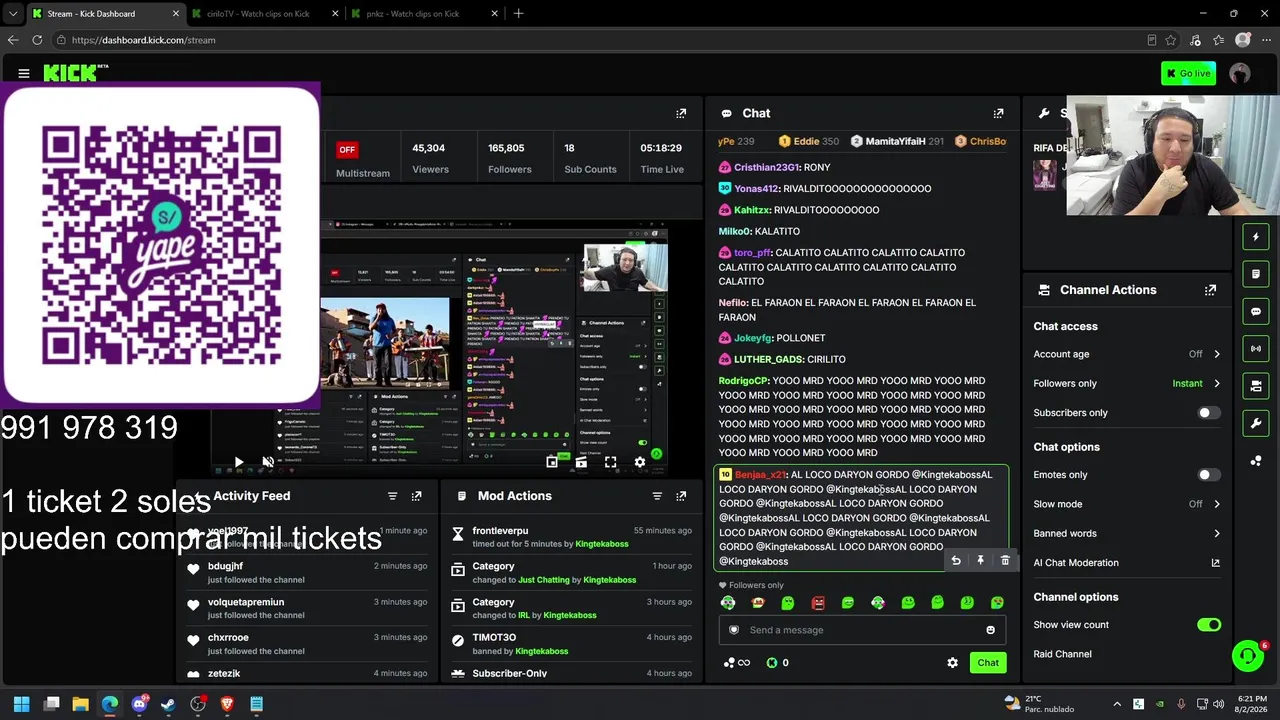Screen dimensions: 1280x720
Task: Open the chat bubble sidebar panel
Action: coord(1256,312)
